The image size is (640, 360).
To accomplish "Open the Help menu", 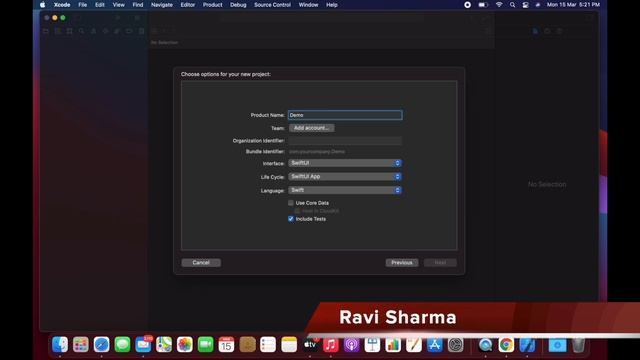I will (331, 5).
